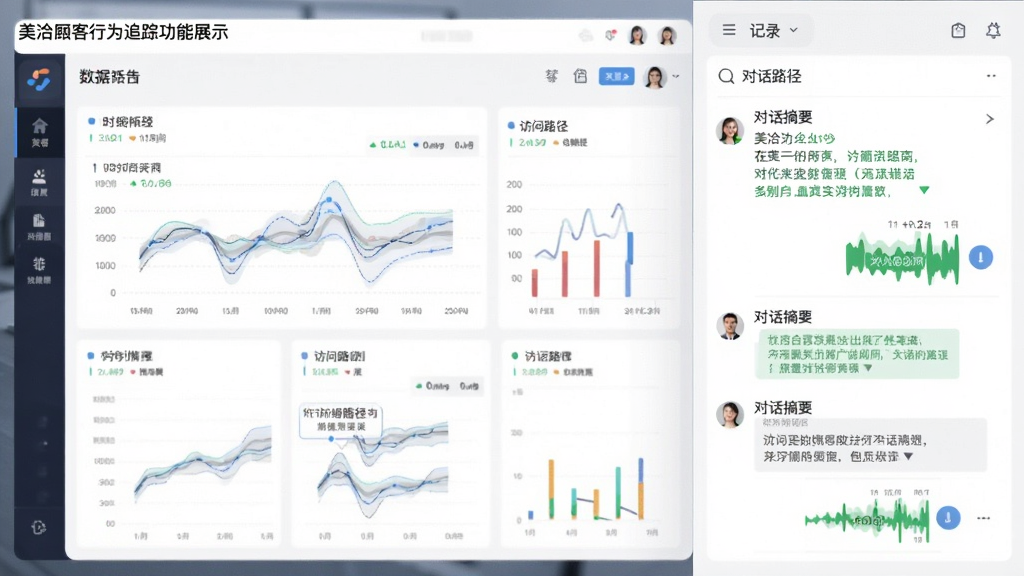
Task: Click the faint cloud icon in the top bar
Action: tap(586, 35)
